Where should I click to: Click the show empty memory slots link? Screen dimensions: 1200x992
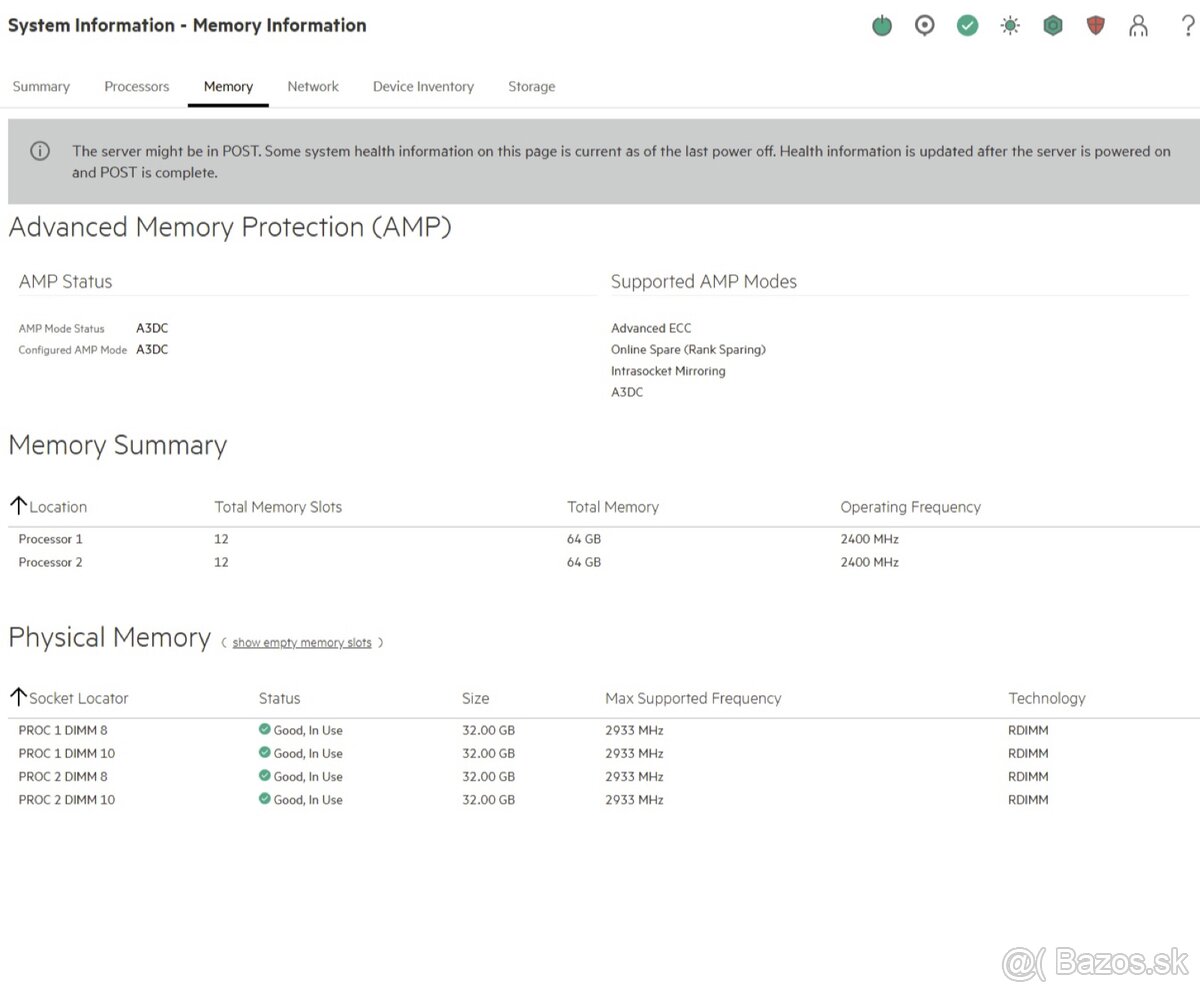coord(302,643)
